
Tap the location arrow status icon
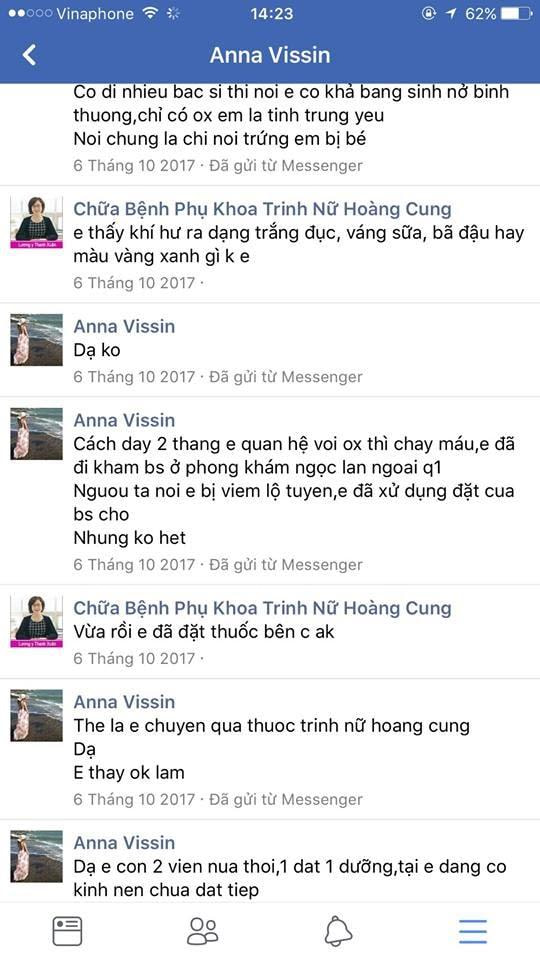pos(451,13)
